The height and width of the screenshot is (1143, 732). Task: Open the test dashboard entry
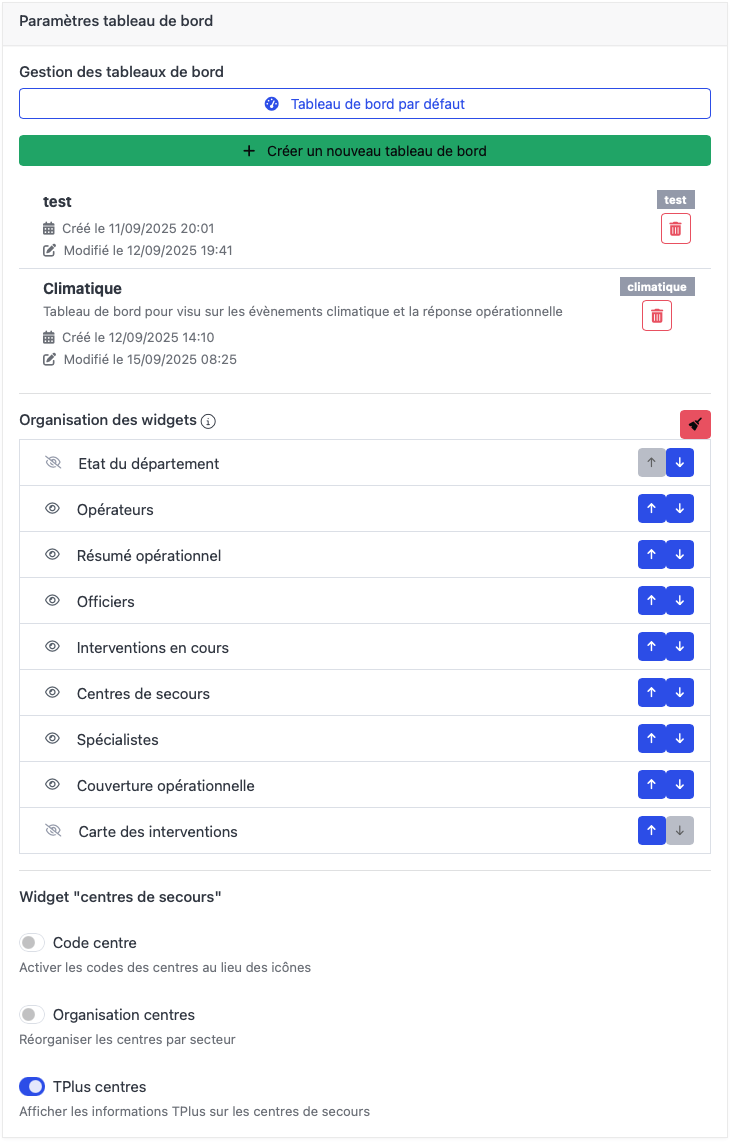[57, 202]
